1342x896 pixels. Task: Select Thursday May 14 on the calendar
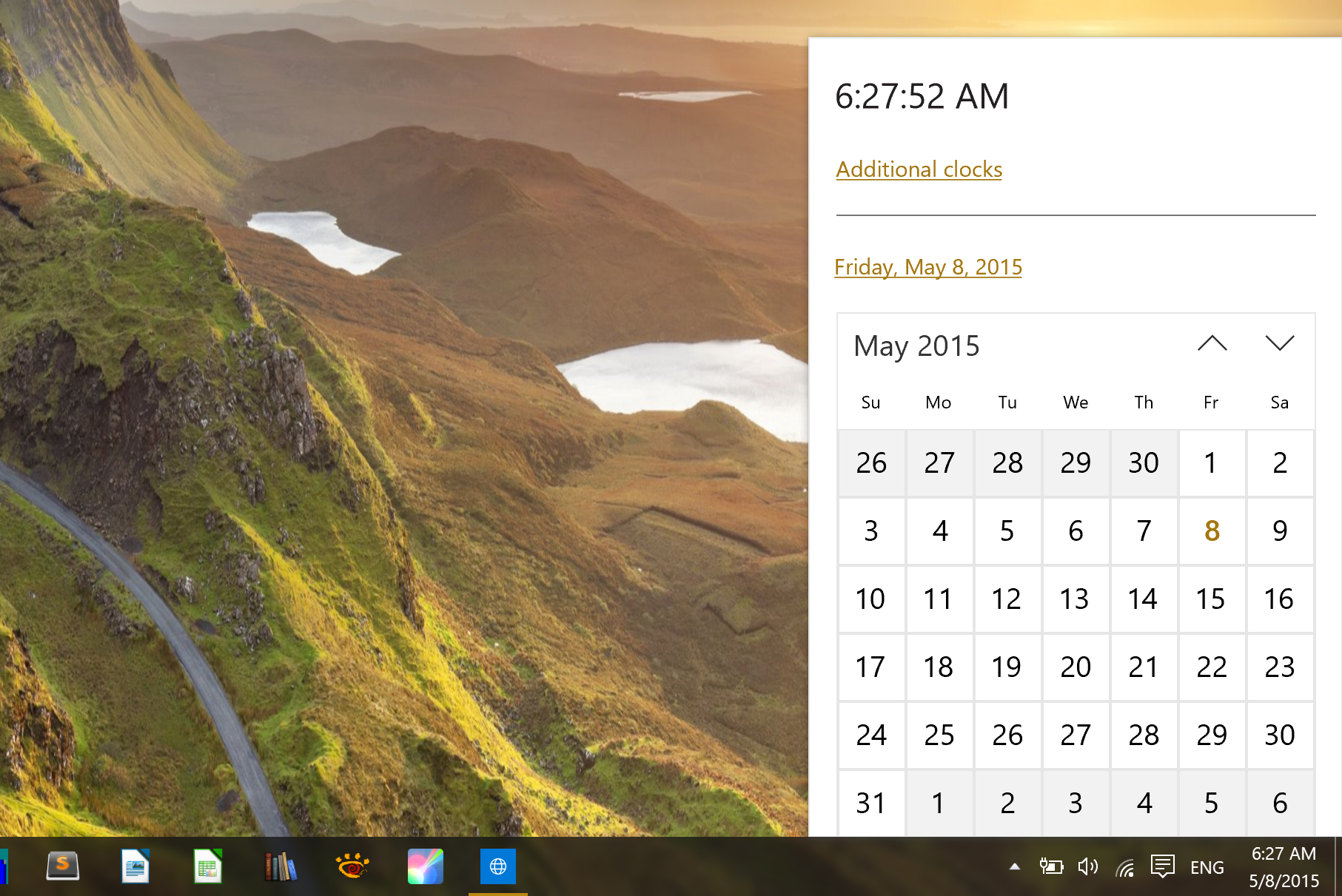pyautogui.click(x=1144, y=599)
